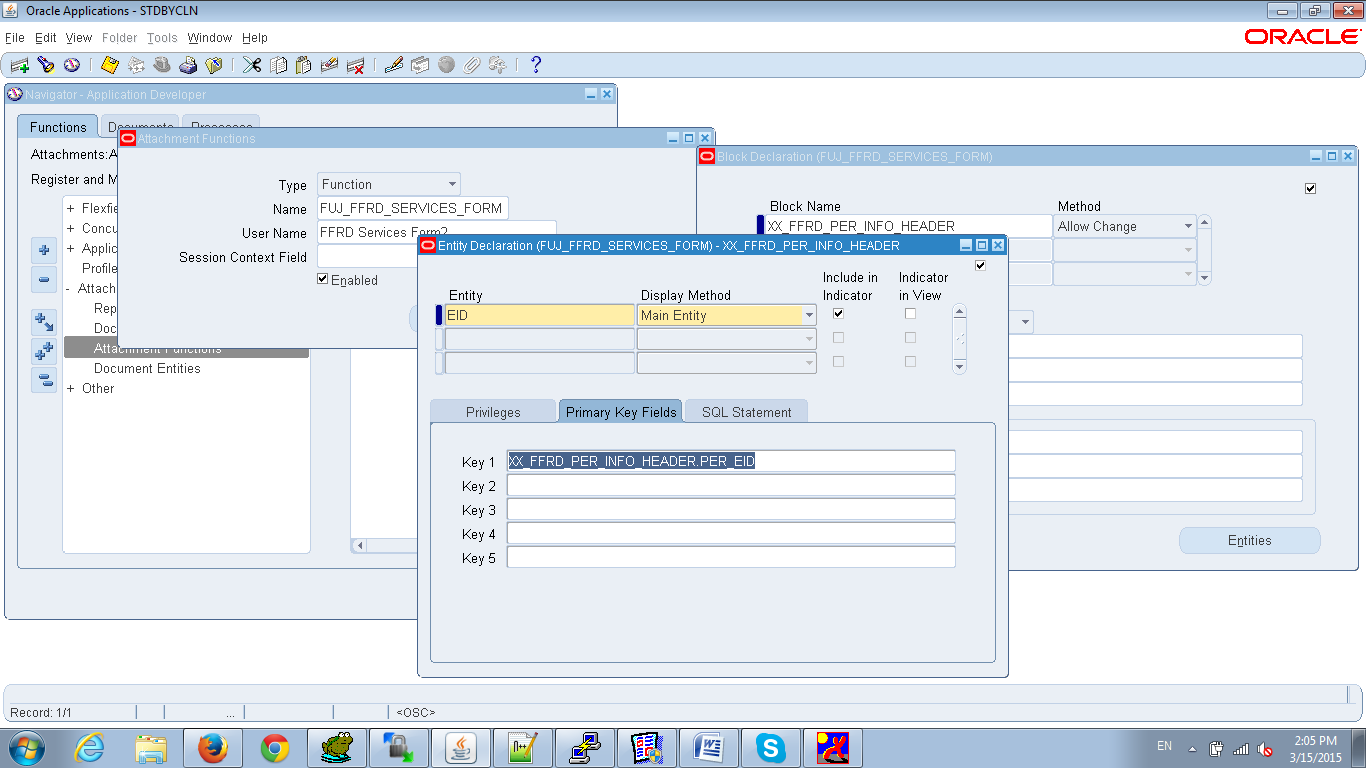The height and width of the screenshot is (768, 1366).
Task: Open the Show Navigator compass icon
Action: pyautogui.click(x=71, y=65)
